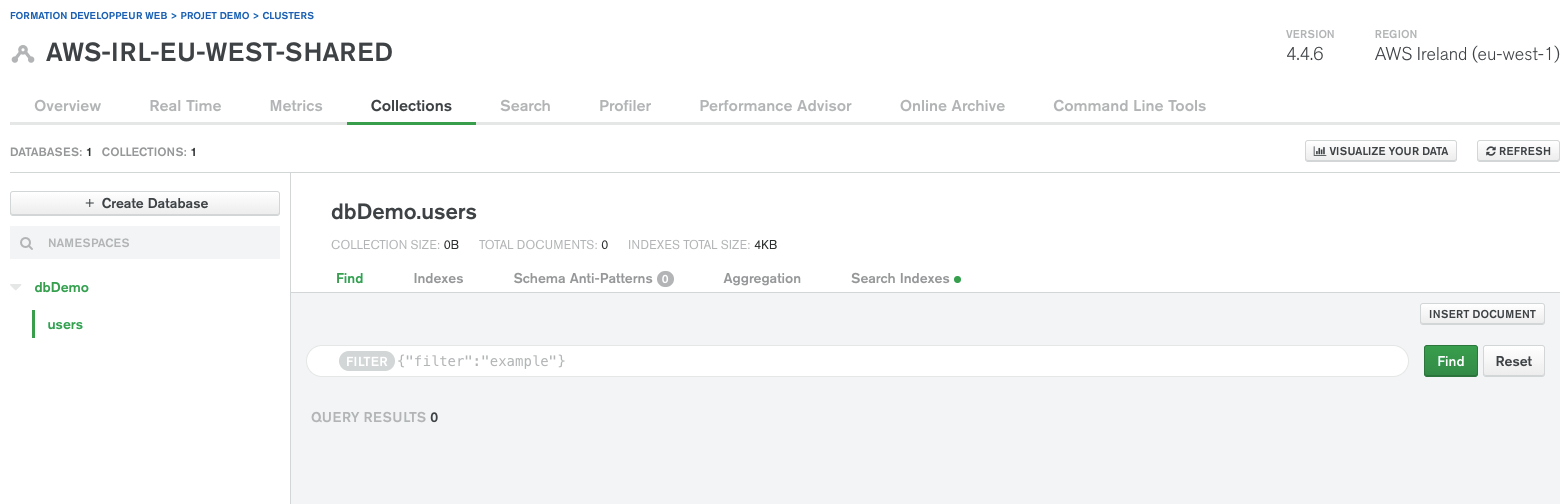Select the dbDemo database
This screenshot has height=504, width=1567.
pos(62,287)
